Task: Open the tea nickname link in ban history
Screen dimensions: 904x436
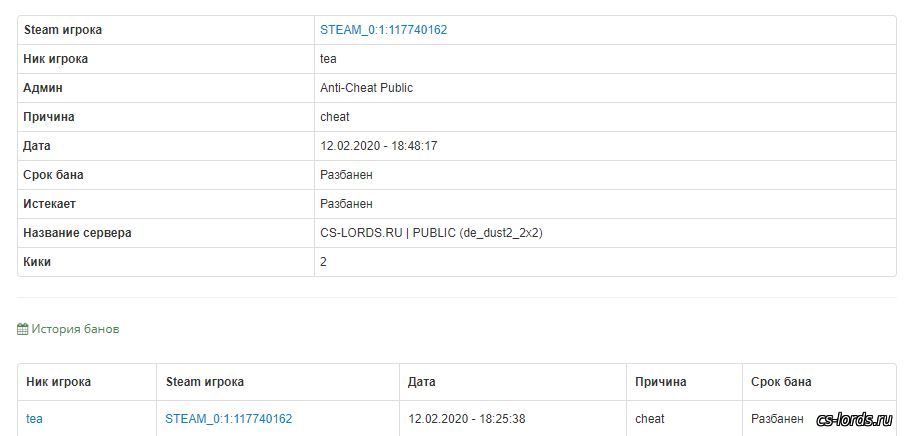Action: [34, 419]
